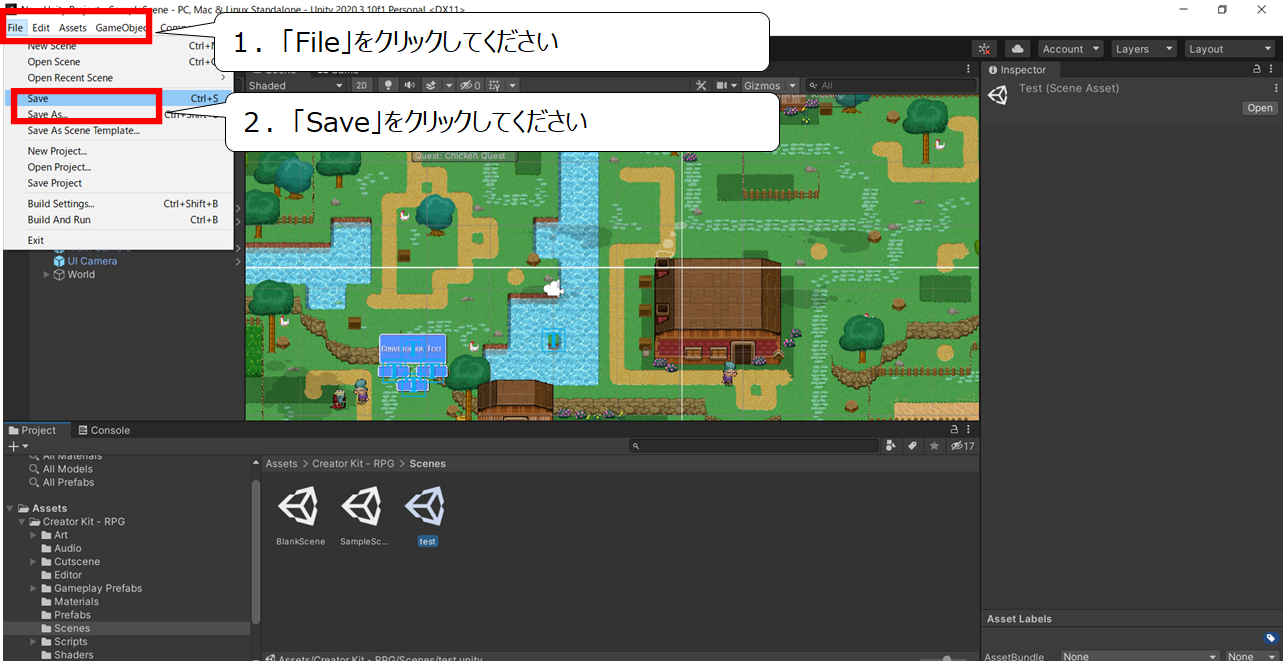Viewport: 1283px width, 661px height.
Task: Open scene effects dropdown arrow
Action: coord(448,86)
